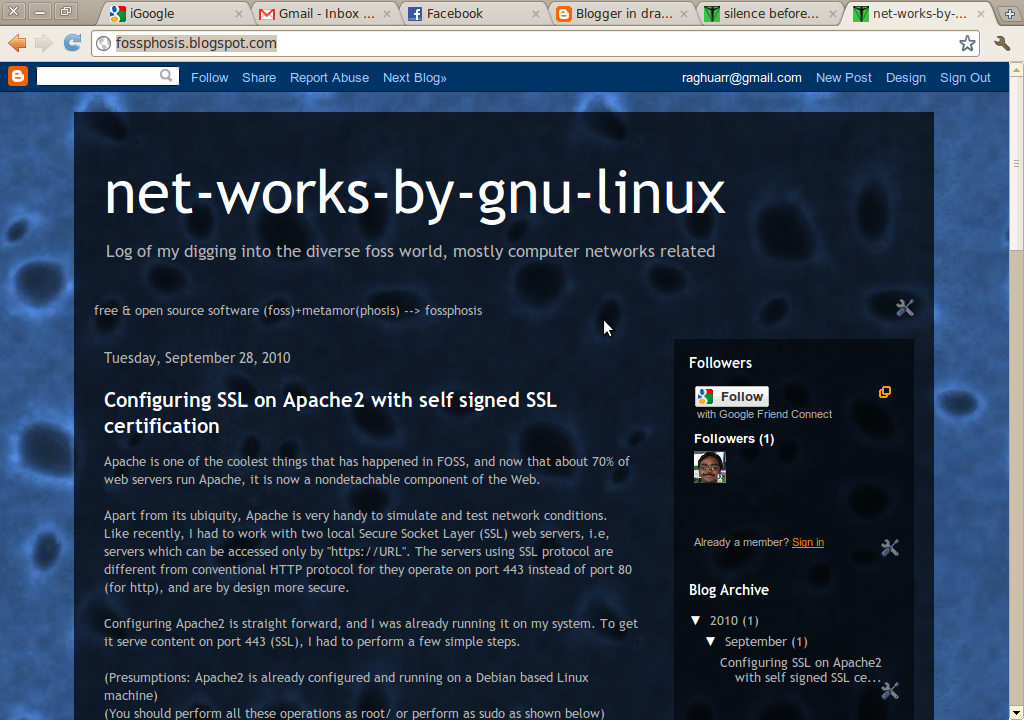Image resolution: width=1024 pixels, height=720 pixels.
Task: Close the Gmail tab
Action: [387, 14]
